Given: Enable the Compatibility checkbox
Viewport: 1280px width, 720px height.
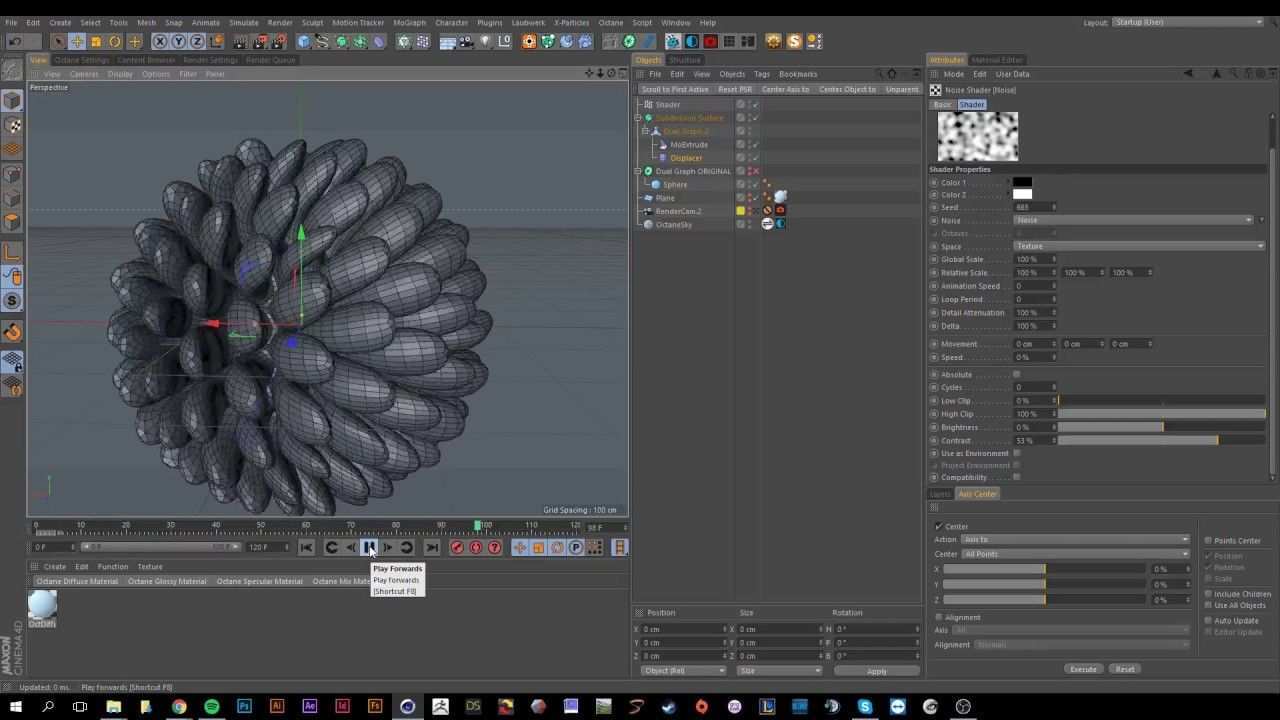Looking at the screenshot, I should click(1016, 478).
